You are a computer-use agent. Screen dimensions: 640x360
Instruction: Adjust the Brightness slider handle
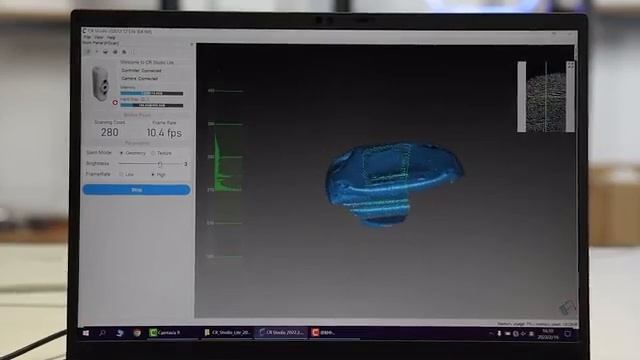pyautogui.click(x=160, y=164)
